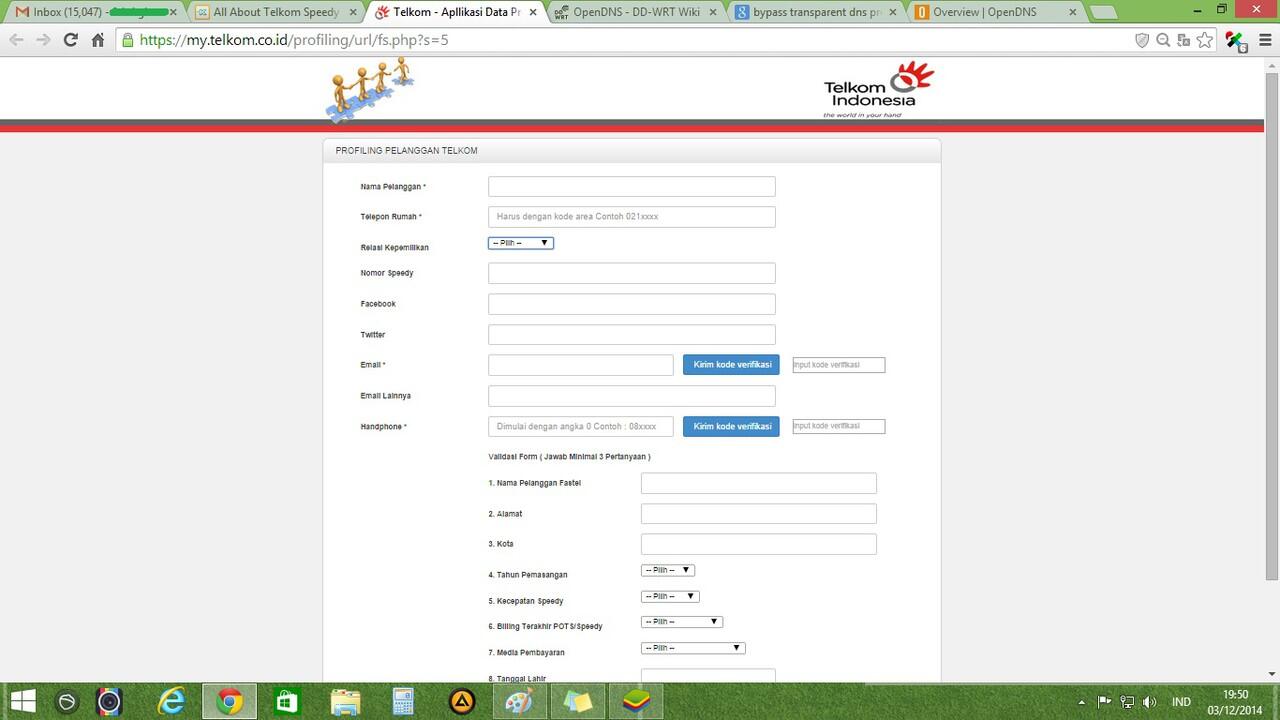Click Kirim kode verifikasi next to Email
1280x720 pixels.
point(731,364)
